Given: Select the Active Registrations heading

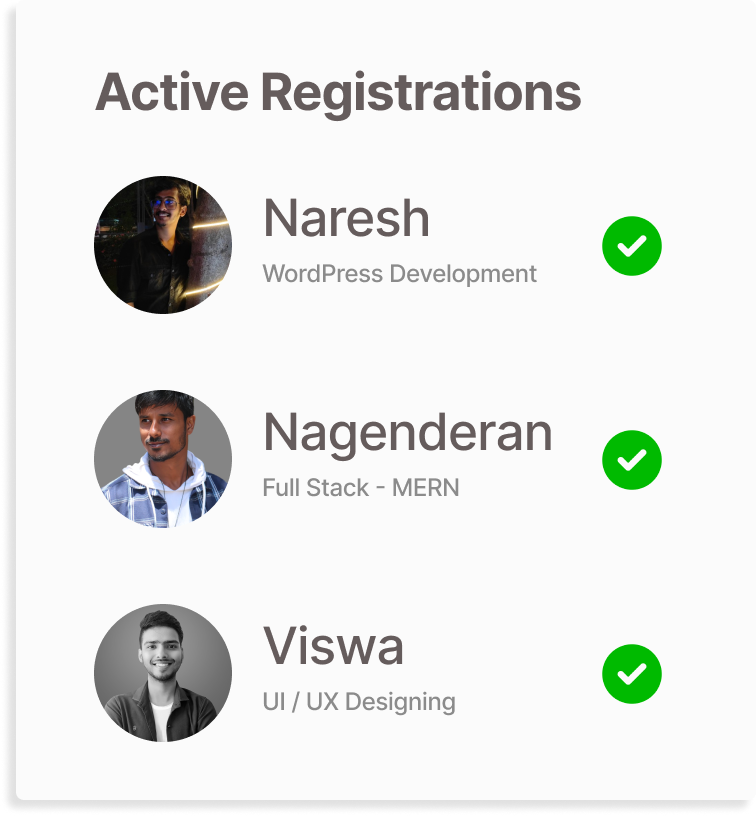Looking at the screenshot, I should tap(337, 91).
